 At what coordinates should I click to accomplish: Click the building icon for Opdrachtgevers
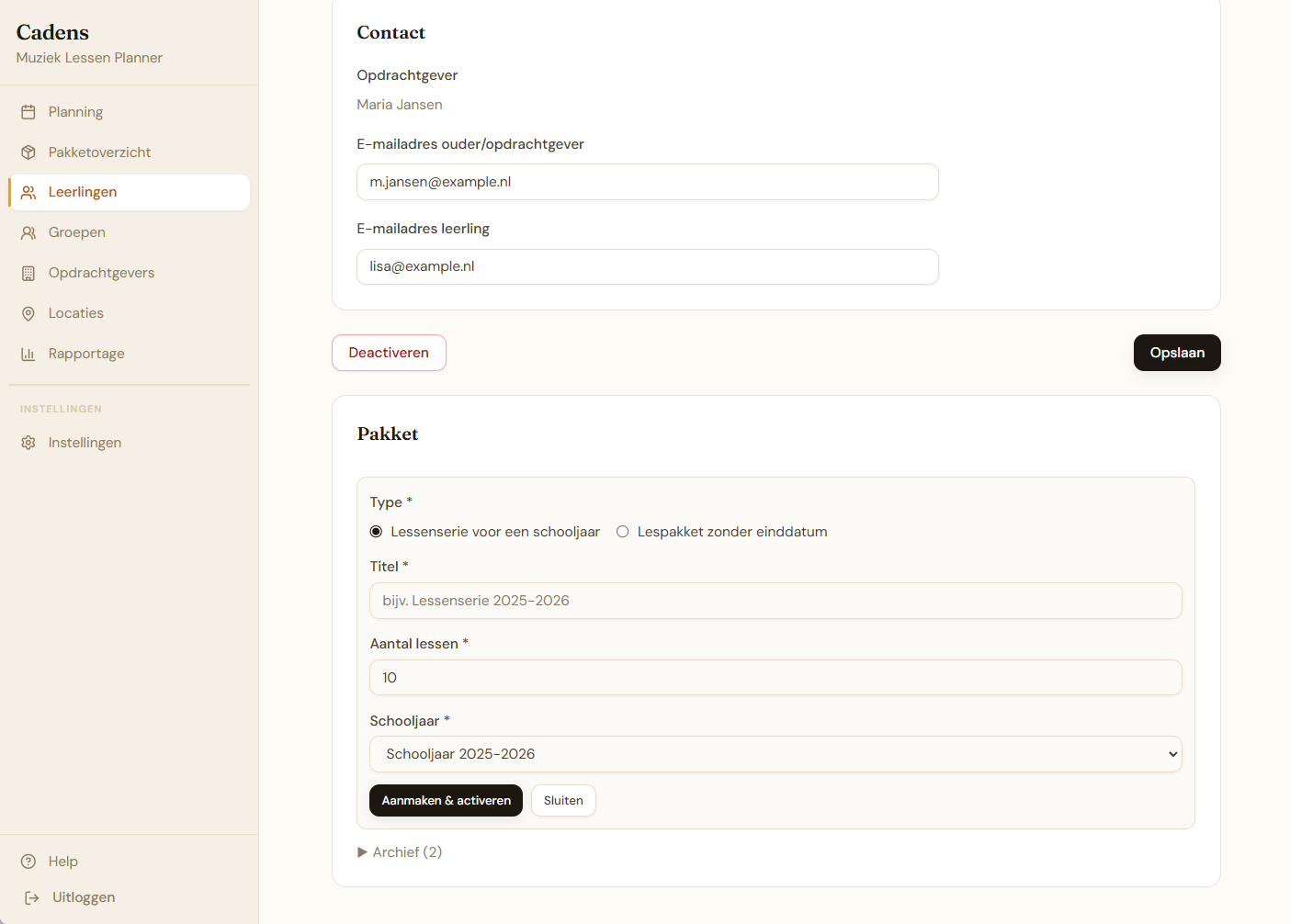pyautogui.click(x=28, y=274)
